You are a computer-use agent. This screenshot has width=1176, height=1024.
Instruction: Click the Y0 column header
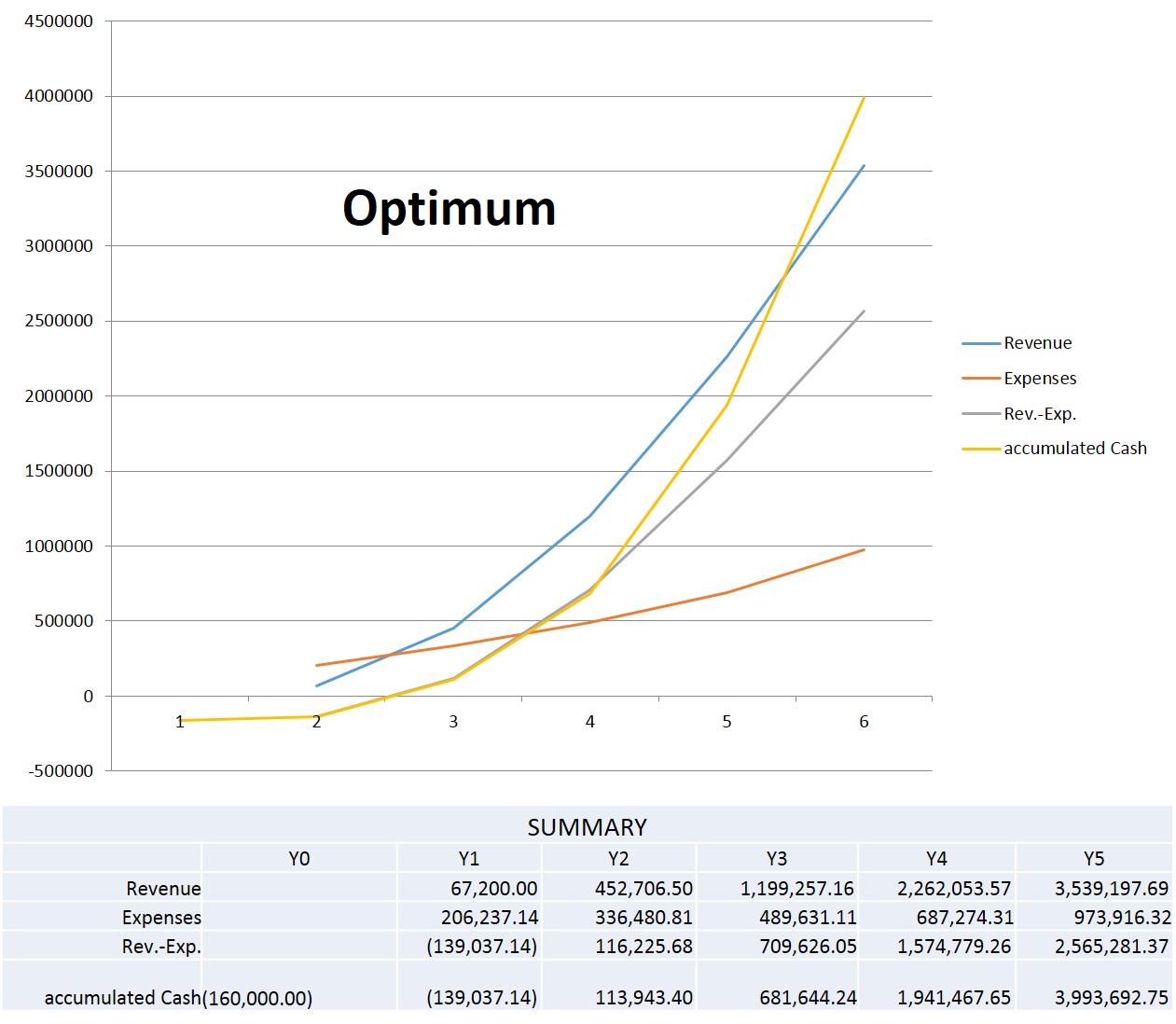point(300,857)
